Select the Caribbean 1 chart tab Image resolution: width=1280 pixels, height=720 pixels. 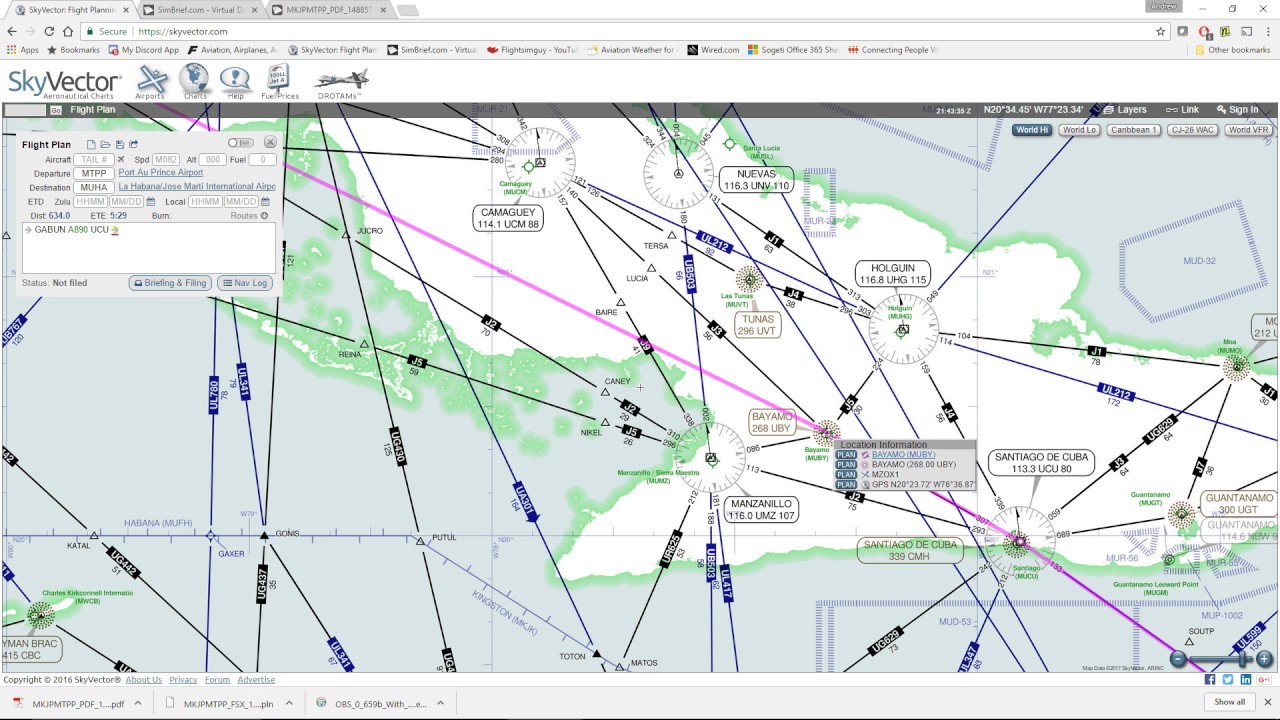click(1134, 130)
